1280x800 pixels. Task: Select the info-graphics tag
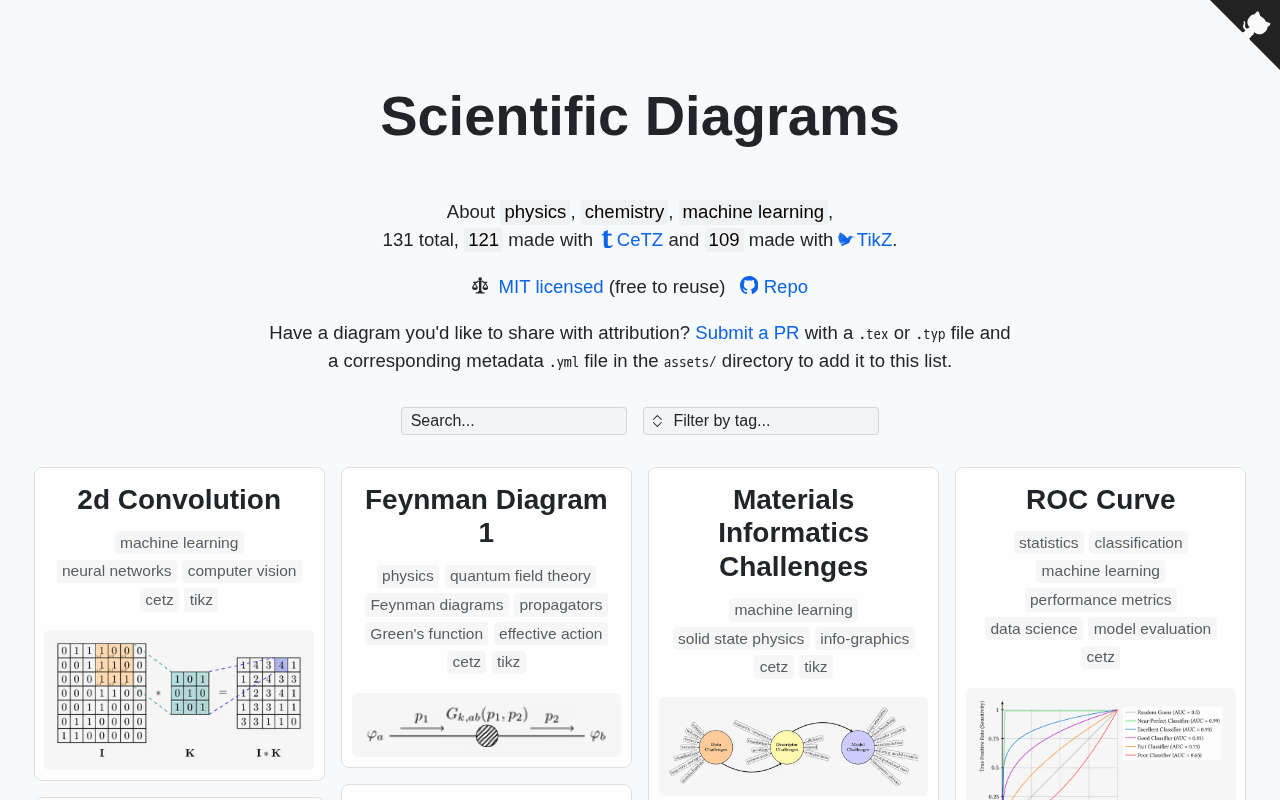(864, 639)
